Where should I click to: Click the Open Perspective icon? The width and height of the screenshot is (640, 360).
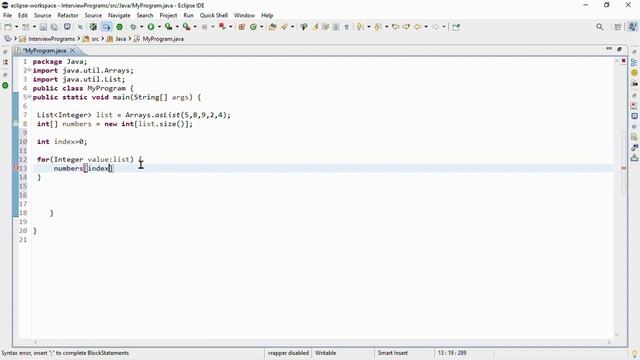tap(618, 27)
